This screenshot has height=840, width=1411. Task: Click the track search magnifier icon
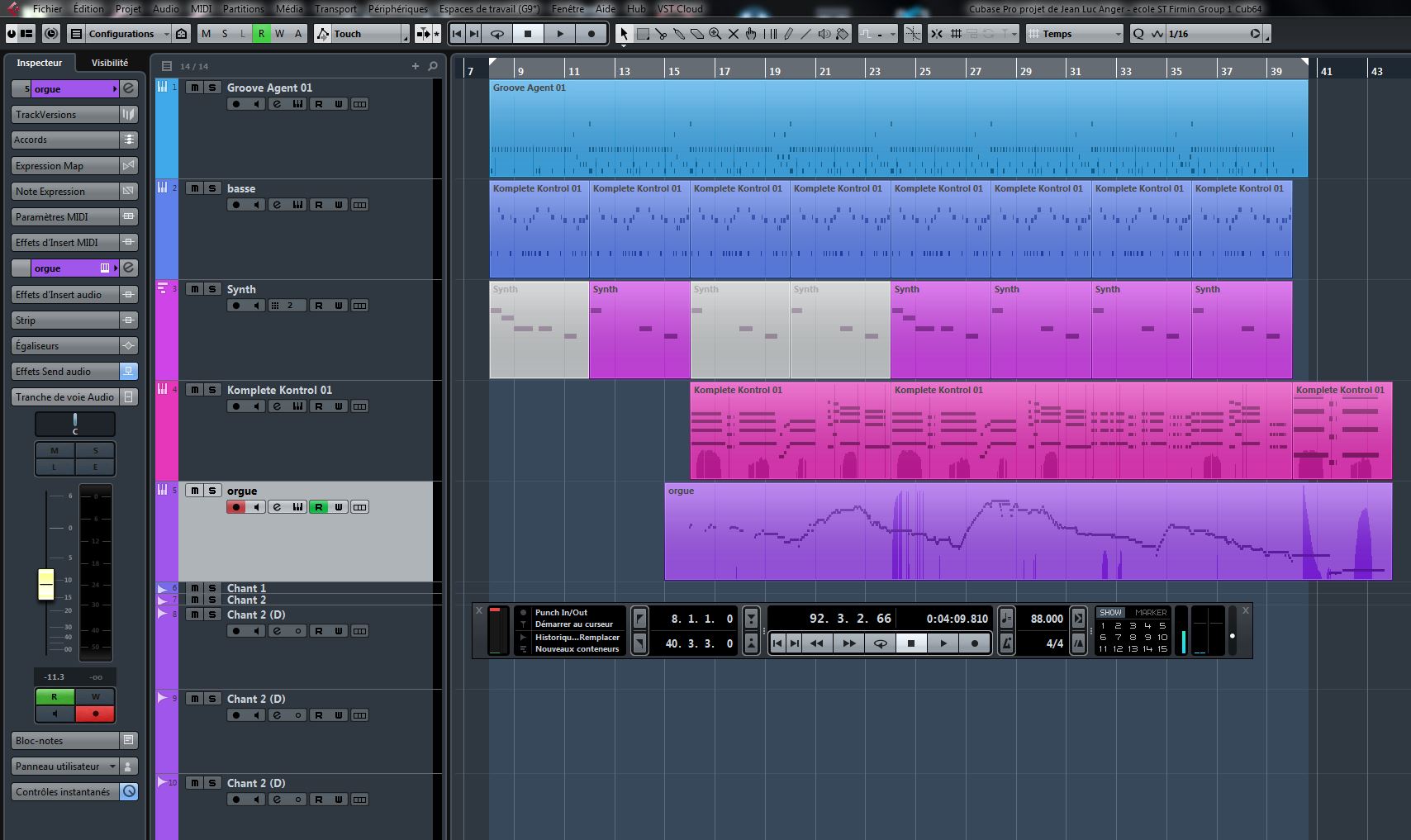433,66
